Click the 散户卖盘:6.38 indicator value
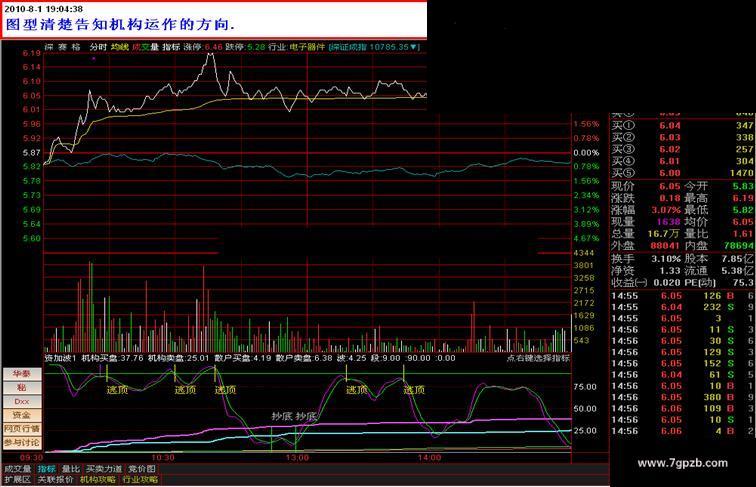 [304, 358]
